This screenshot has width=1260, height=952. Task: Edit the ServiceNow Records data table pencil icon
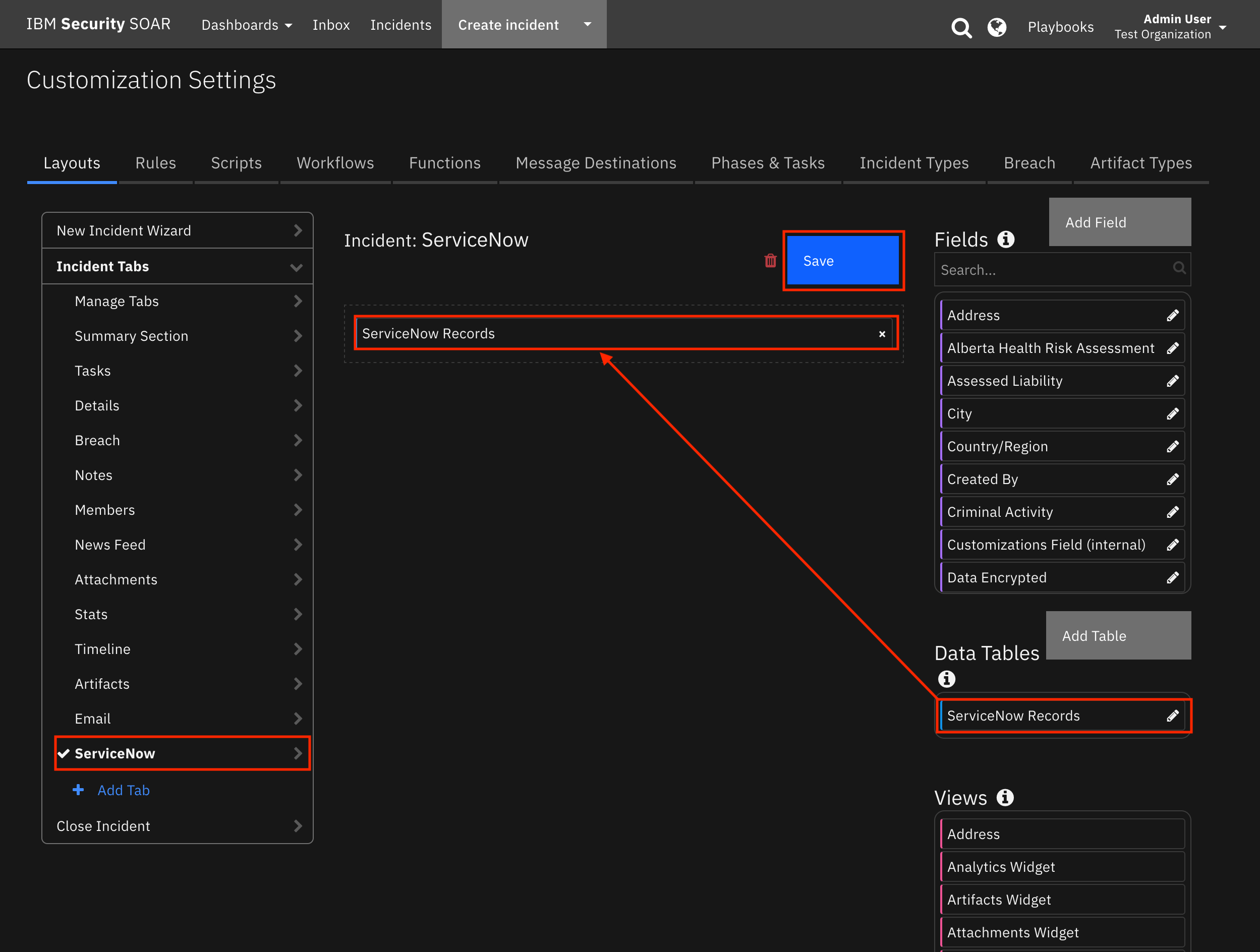tap(1174, 716)
